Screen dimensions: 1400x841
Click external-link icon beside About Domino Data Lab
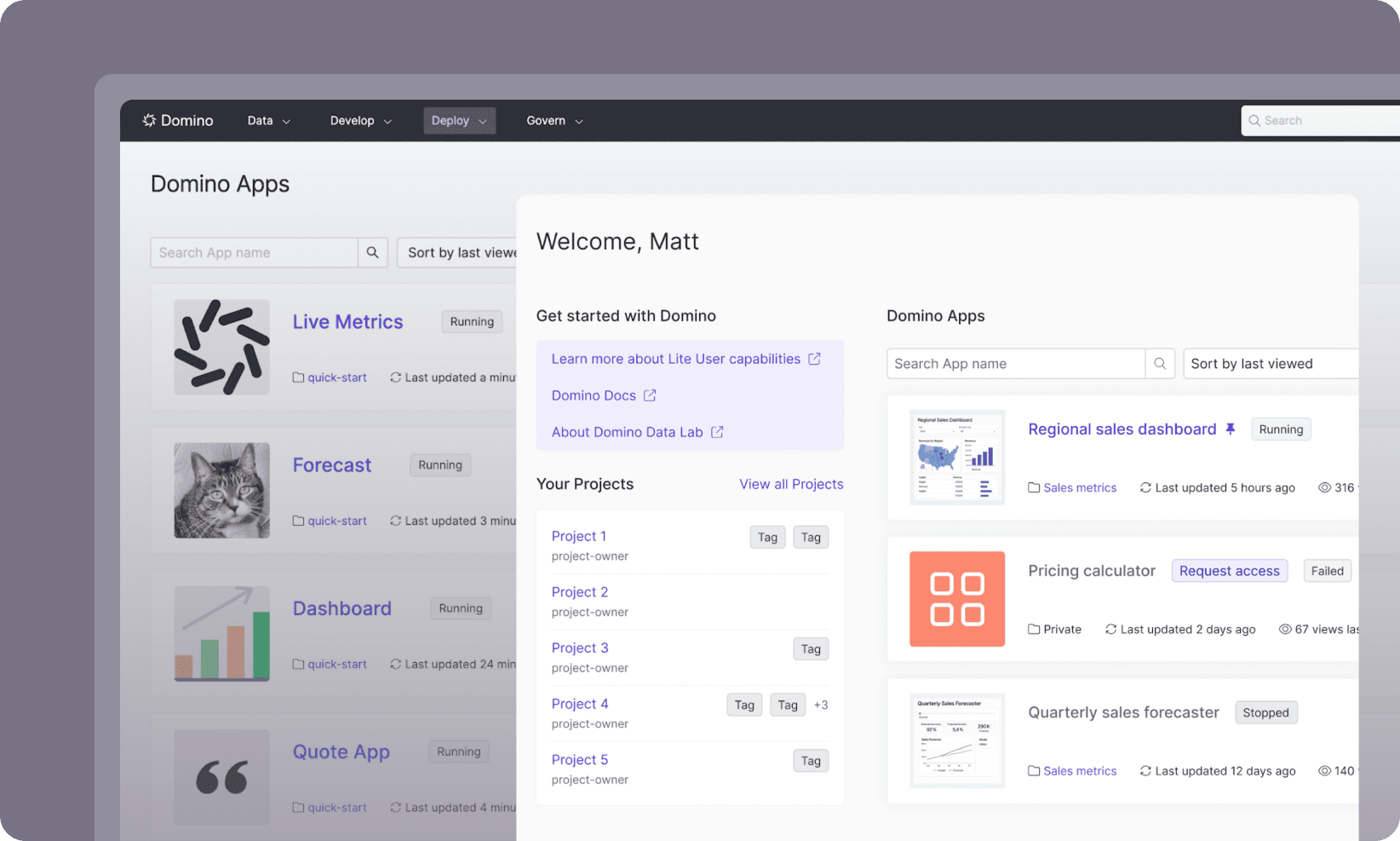(x=717, y=432)
